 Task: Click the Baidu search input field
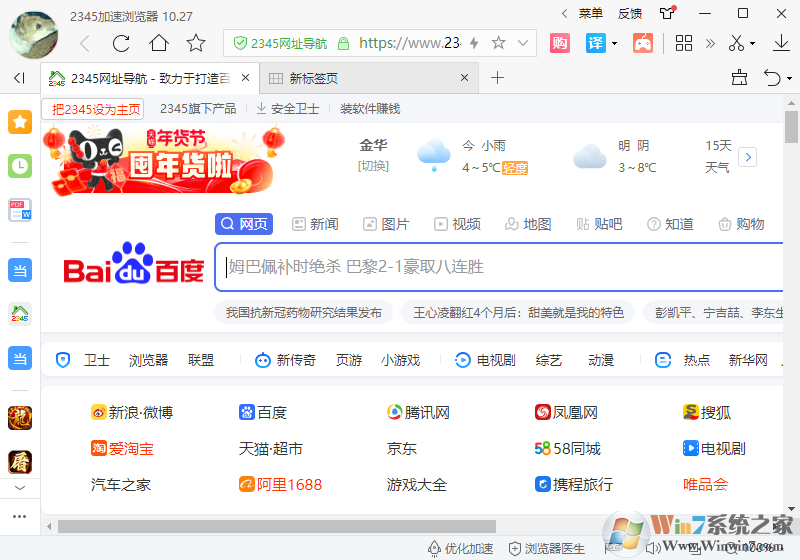pyautogui.click(x=500, y=267)
